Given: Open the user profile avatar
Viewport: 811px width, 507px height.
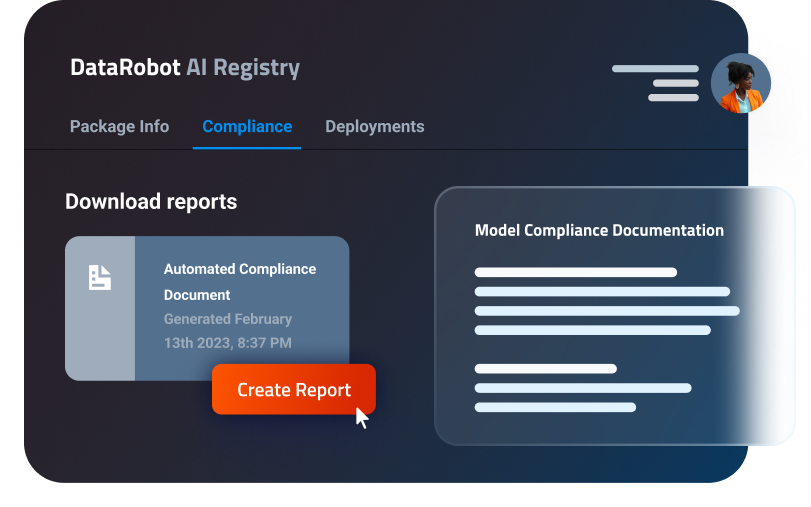Looking at the screenshot, I should [x=740, y=83].
